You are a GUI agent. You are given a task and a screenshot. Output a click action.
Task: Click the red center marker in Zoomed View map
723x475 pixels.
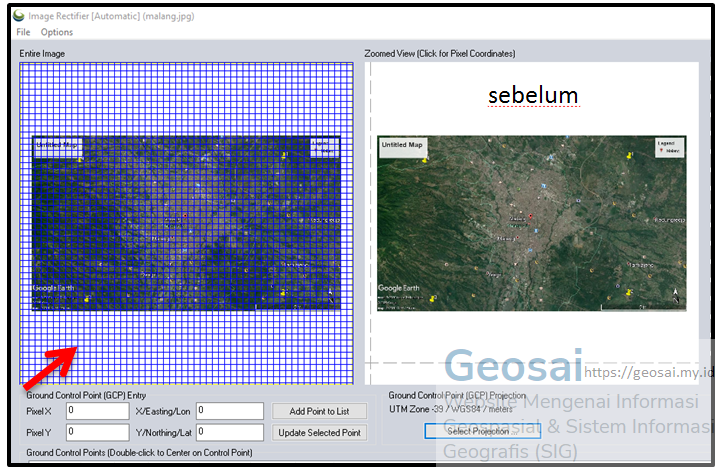[x=530, y=216]
